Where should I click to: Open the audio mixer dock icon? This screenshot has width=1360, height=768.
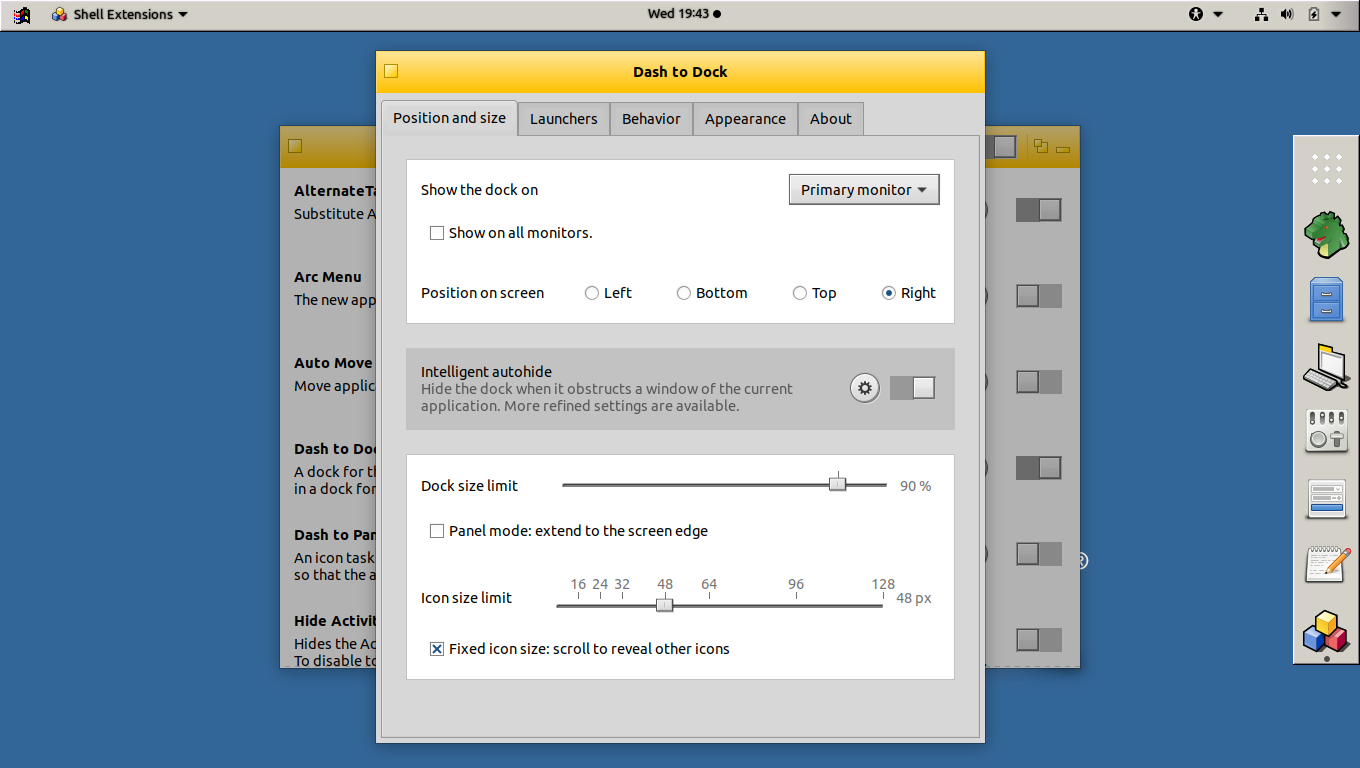pyautogui.click(x=1326, y=431)
